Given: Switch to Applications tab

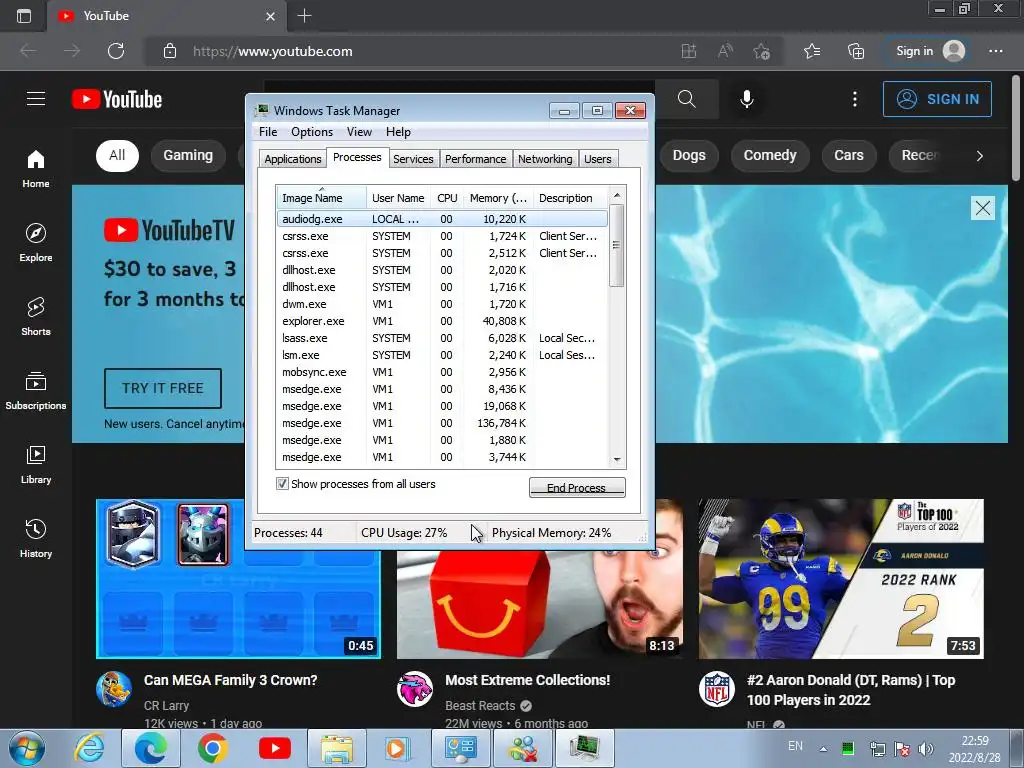Looking at the screenshot, I should (293, 159).
